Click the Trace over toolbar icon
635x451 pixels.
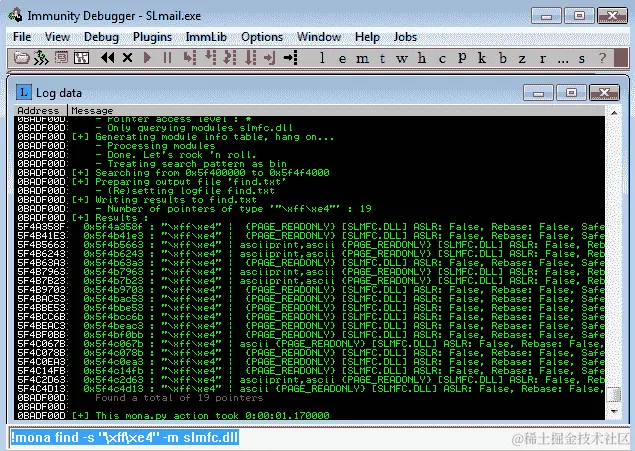point(250,58)
